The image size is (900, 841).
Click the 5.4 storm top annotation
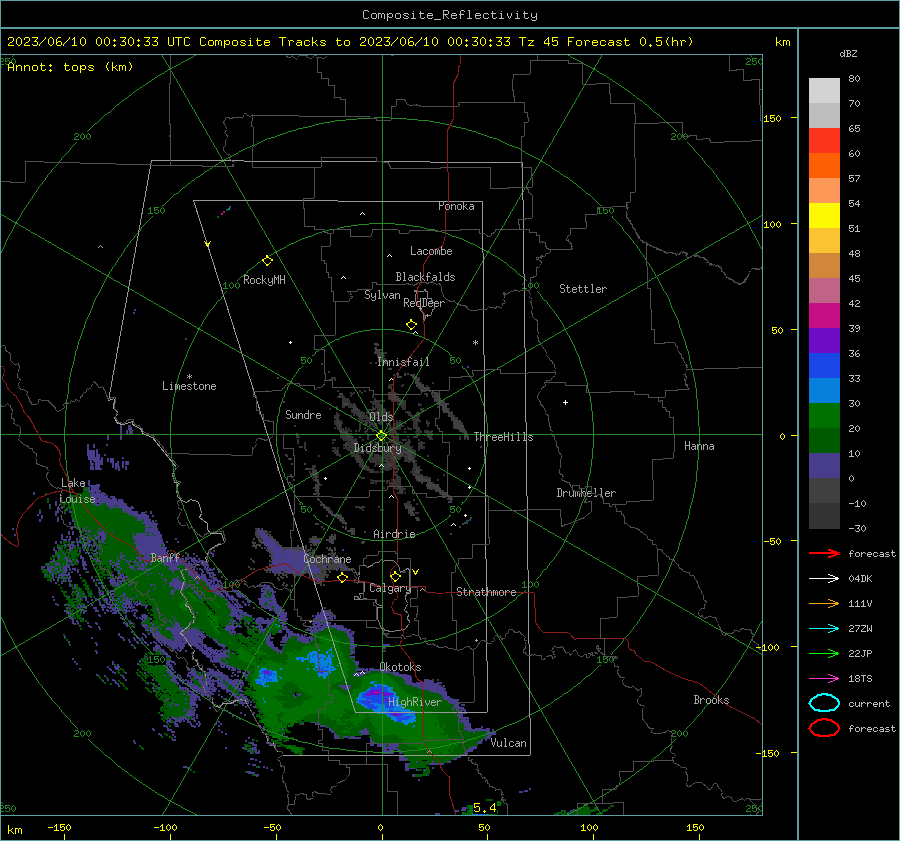tap(484, 808)
